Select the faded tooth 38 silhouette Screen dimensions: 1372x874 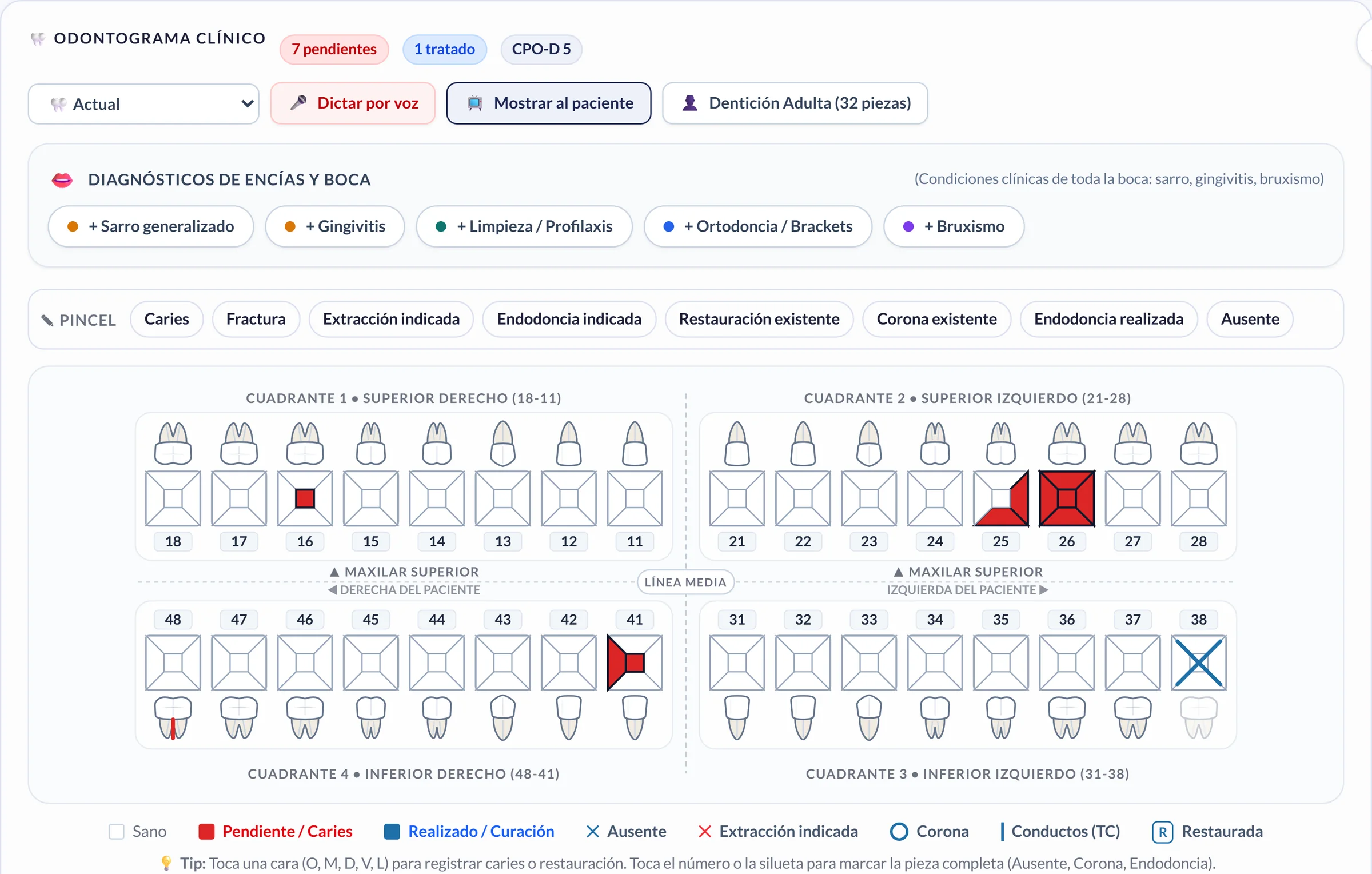click(1199, 718)
